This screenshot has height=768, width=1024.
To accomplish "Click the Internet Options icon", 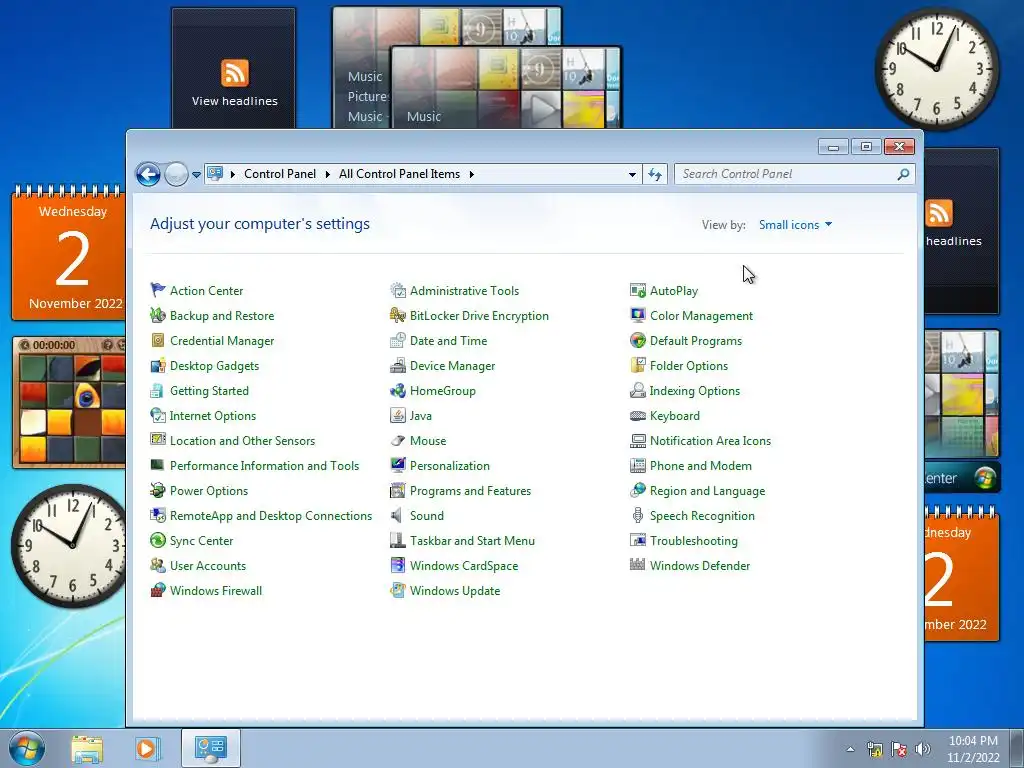I will pos(158,415).
